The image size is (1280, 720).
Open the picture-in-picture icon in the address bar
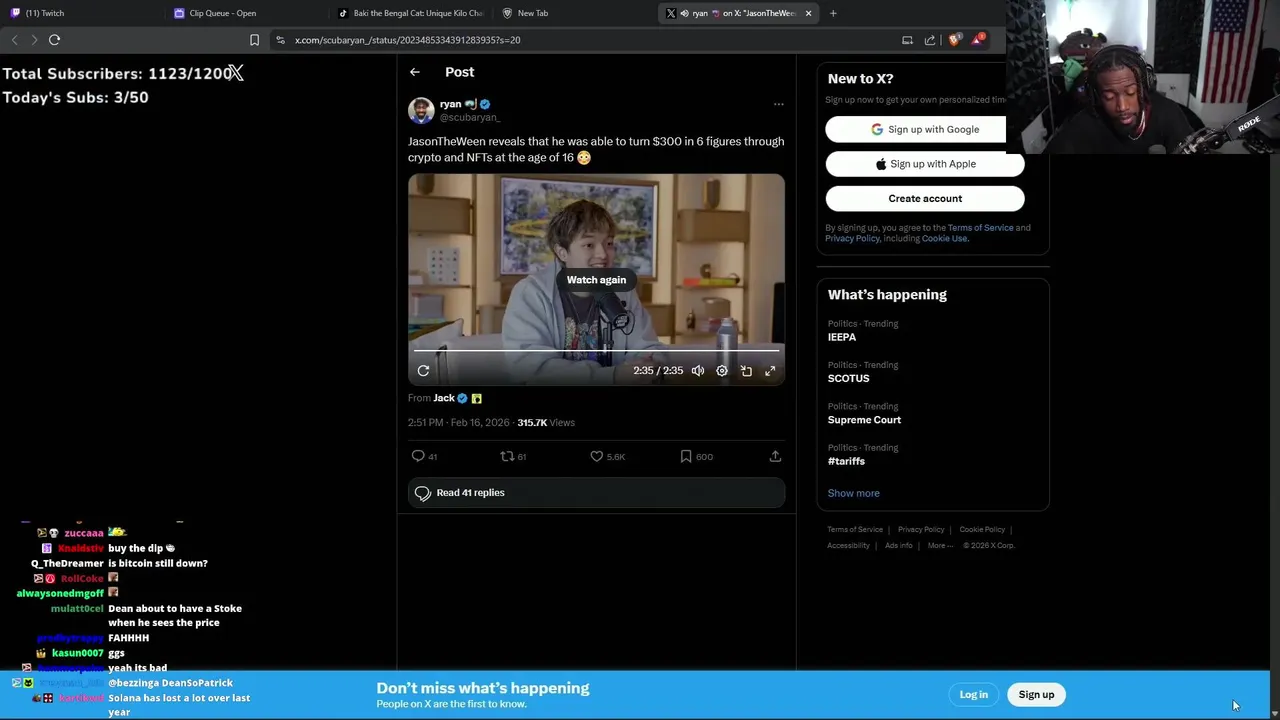(x=907, y=40)
